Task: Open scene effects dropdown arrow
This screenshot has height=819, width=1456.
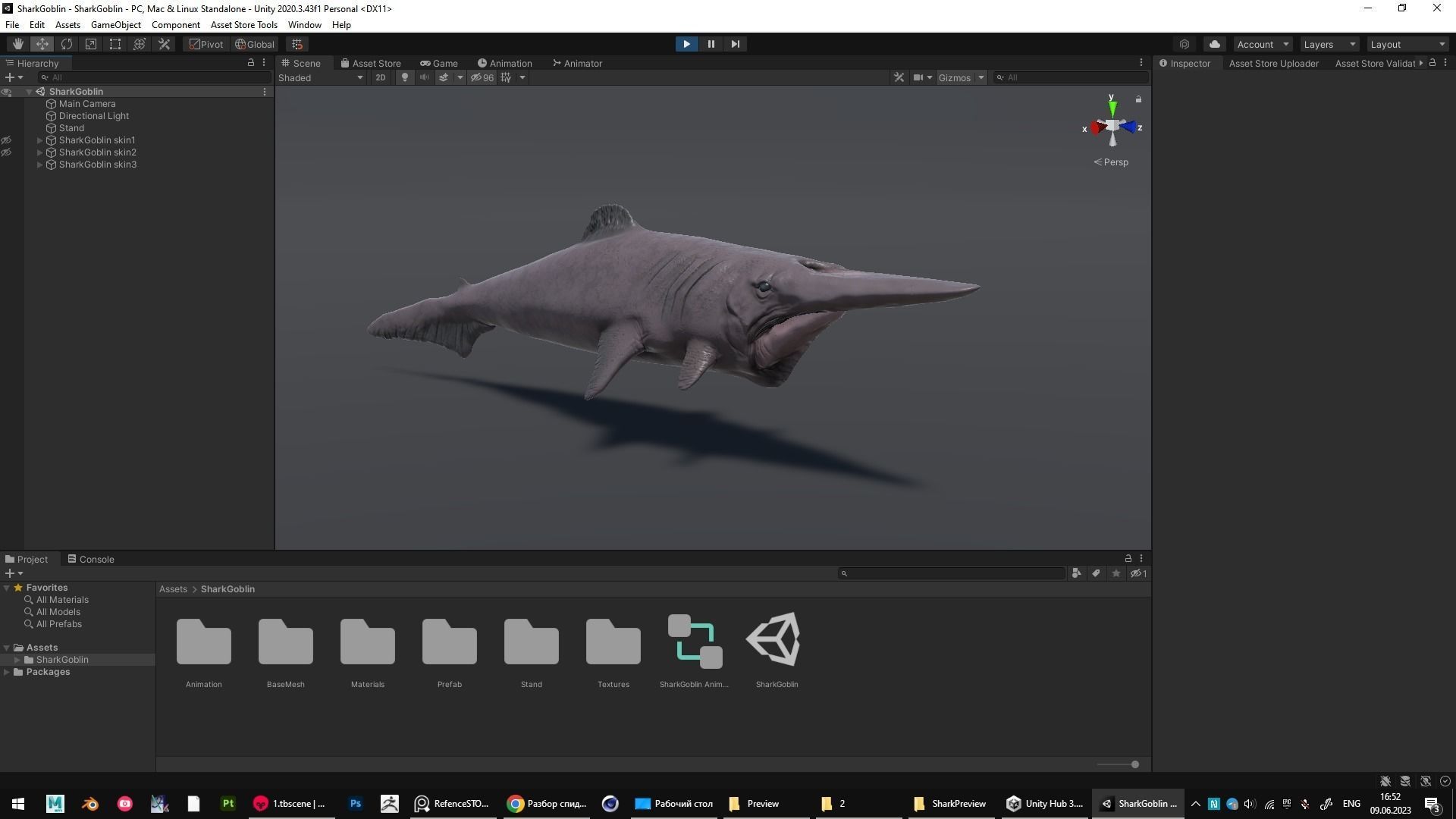Action: point(460,77)
